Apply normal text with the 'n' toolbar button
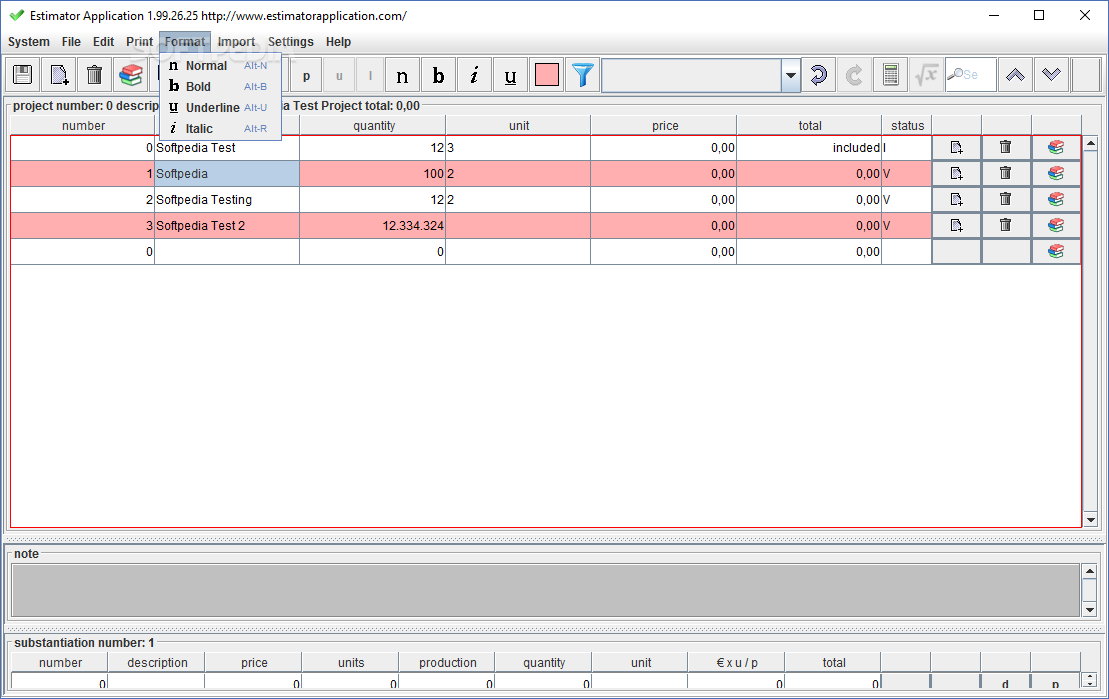Screen dimensions: 1109x699 pos(402,75)
